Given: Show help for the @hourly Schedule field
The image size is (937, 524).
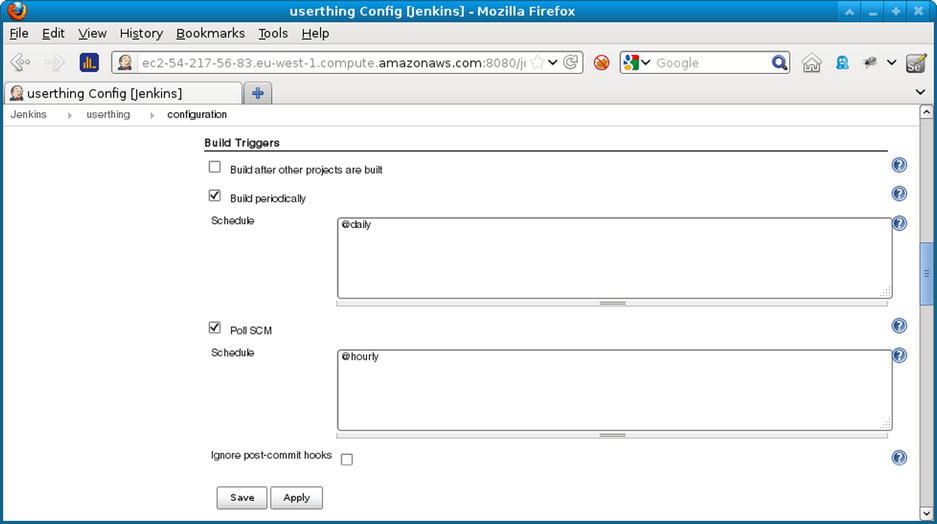Looking at the screenshot, I should (899, 356).
